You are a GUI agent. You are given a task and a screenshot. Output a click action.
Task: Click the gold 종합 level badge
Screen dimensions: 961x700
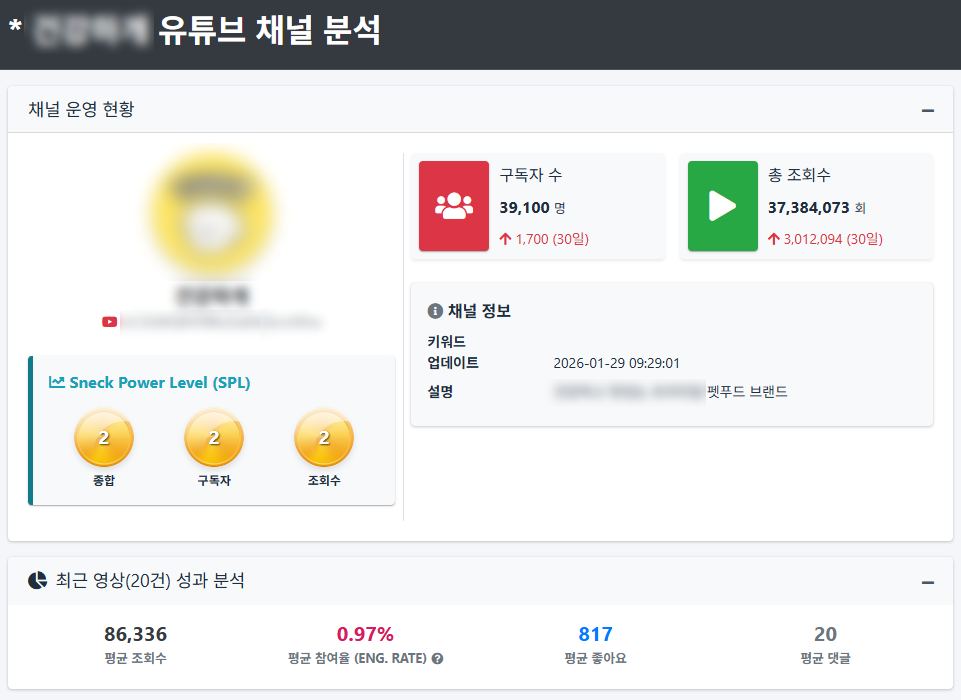pyautogui.click(x=104, y=438)
